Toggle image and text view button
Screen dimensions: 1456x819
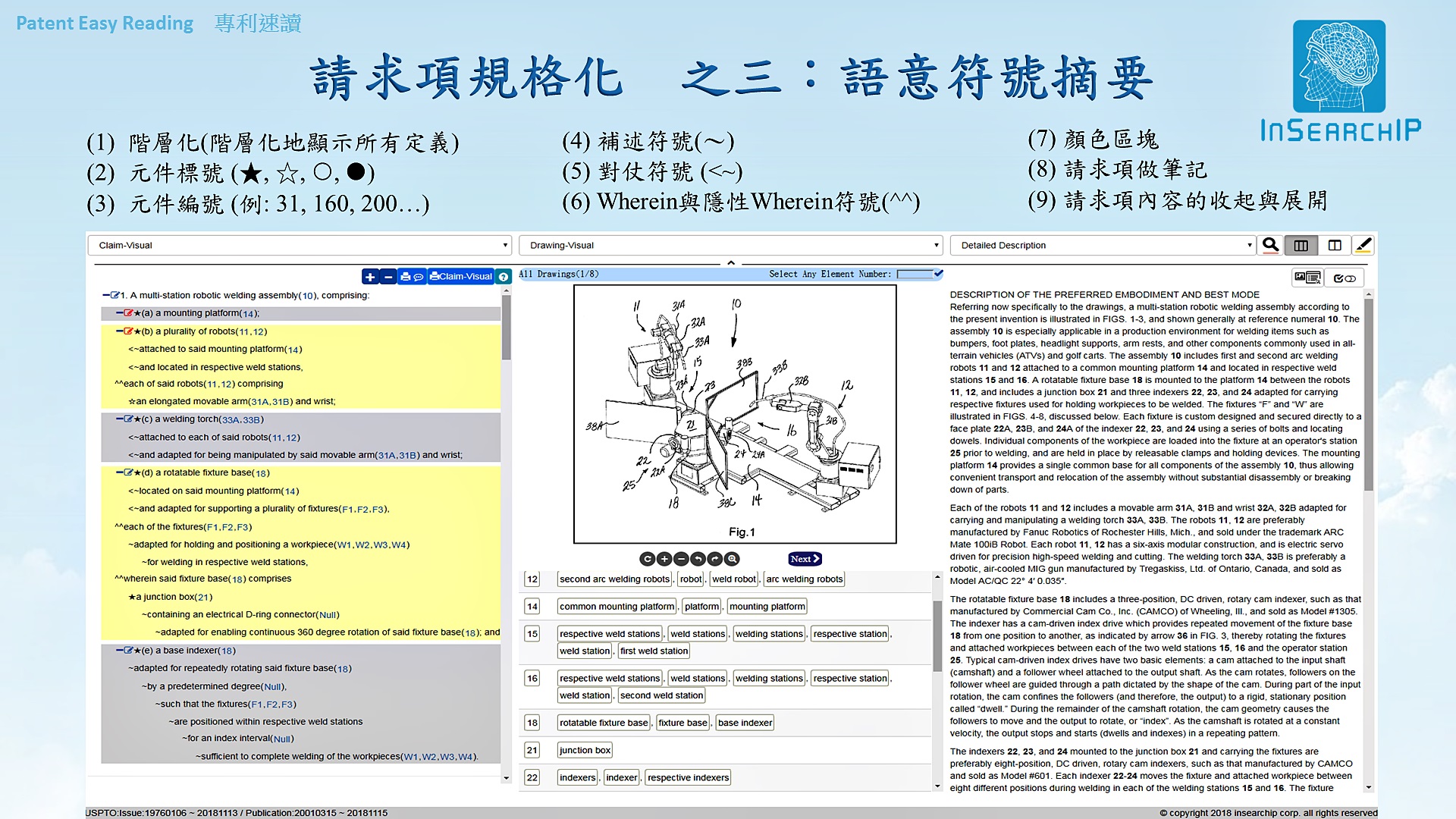click(x=1307, y=278)
